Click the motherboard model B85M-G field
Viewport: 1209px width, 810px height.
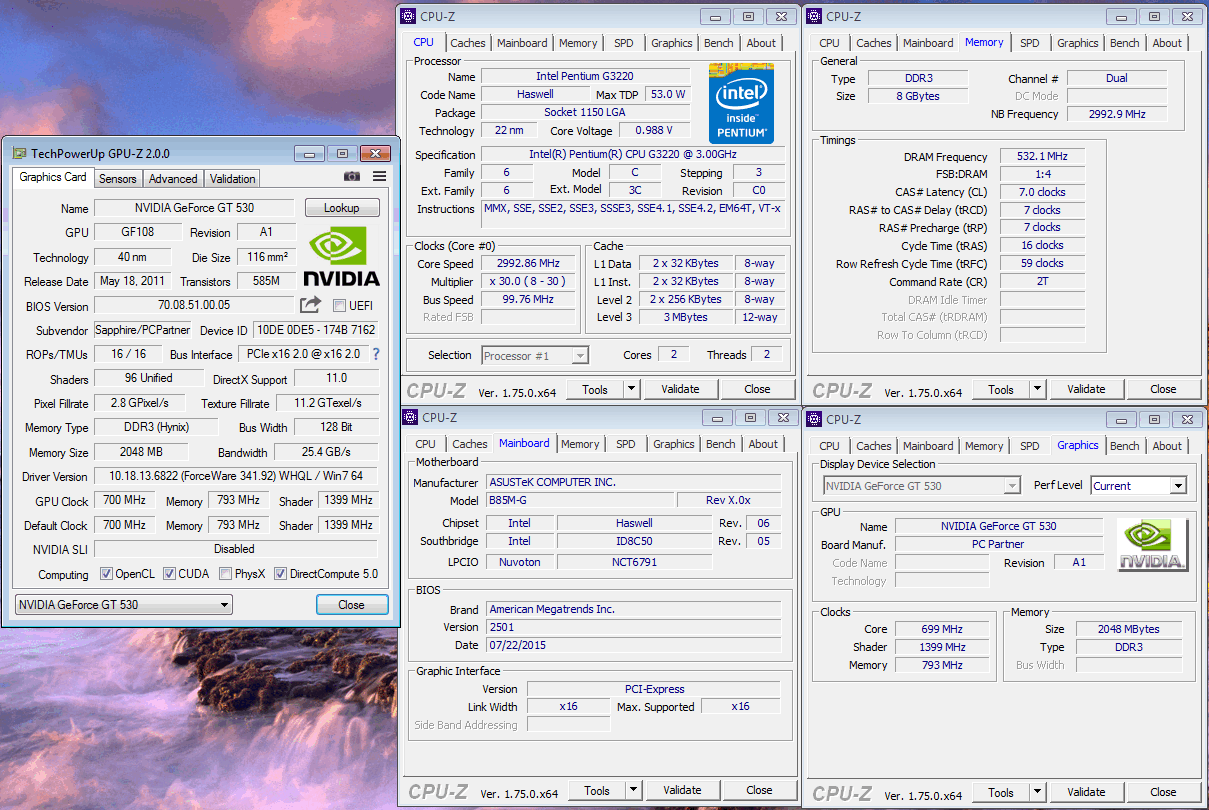coord(579,500)
